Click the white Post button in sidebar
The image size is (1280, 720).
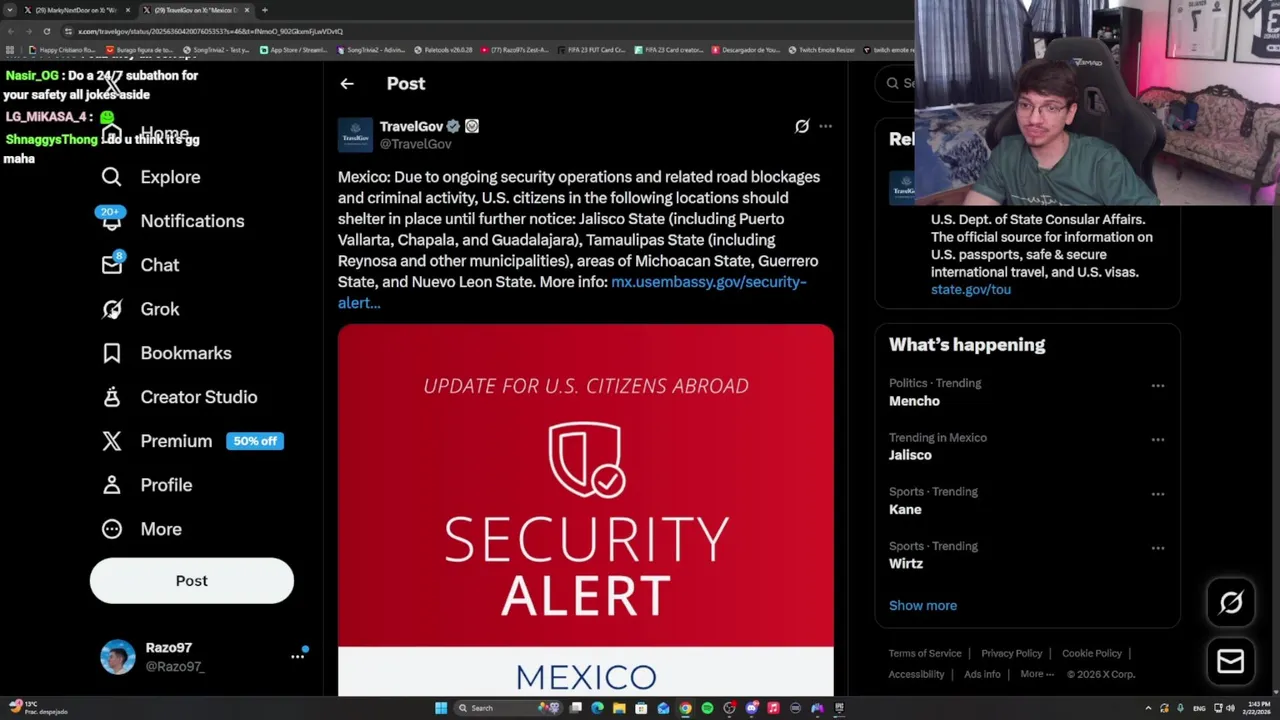coord(192,581)
